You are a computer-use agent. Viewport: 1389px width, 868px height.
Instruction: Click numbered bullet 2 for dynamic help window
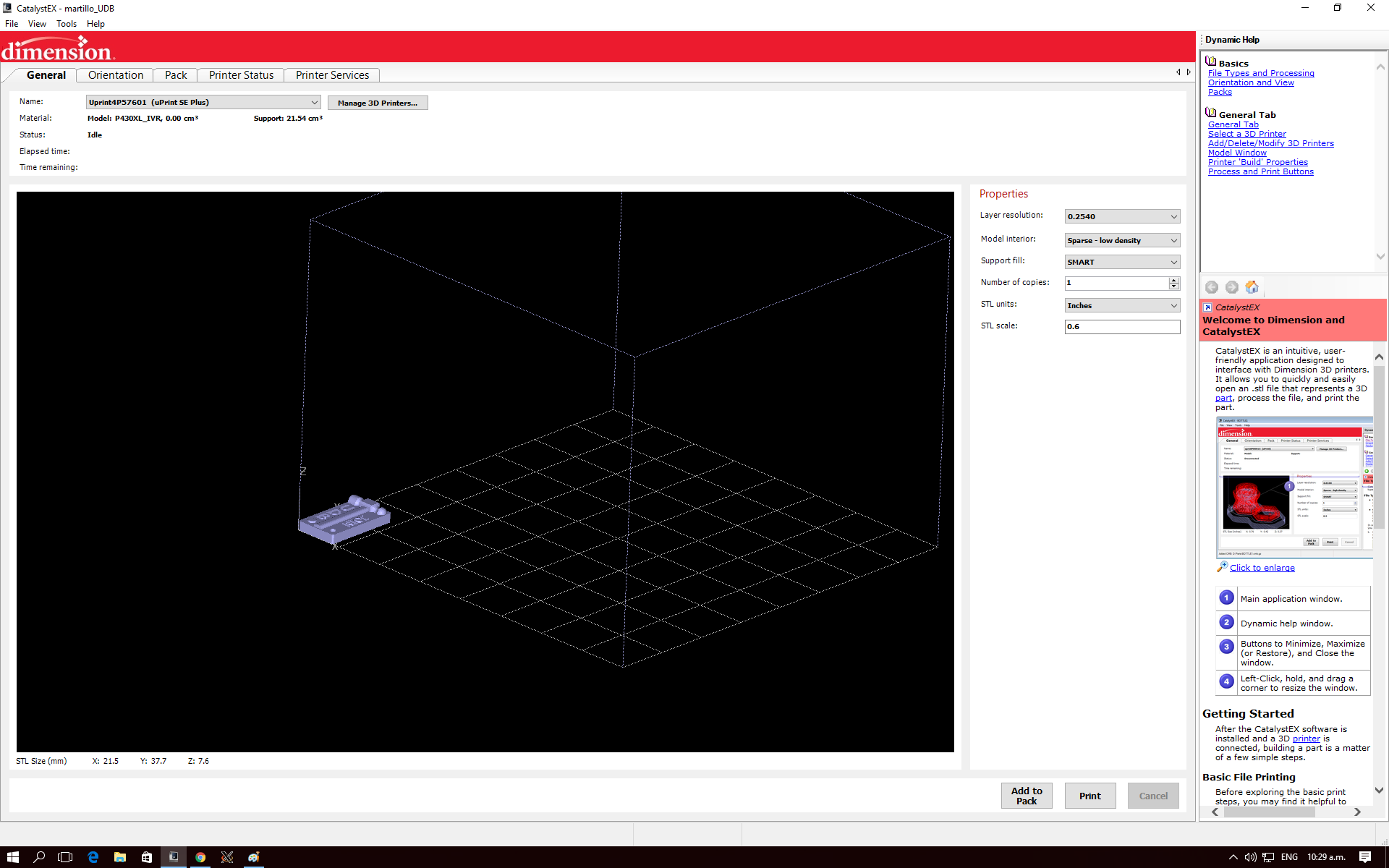[1226, 622]
